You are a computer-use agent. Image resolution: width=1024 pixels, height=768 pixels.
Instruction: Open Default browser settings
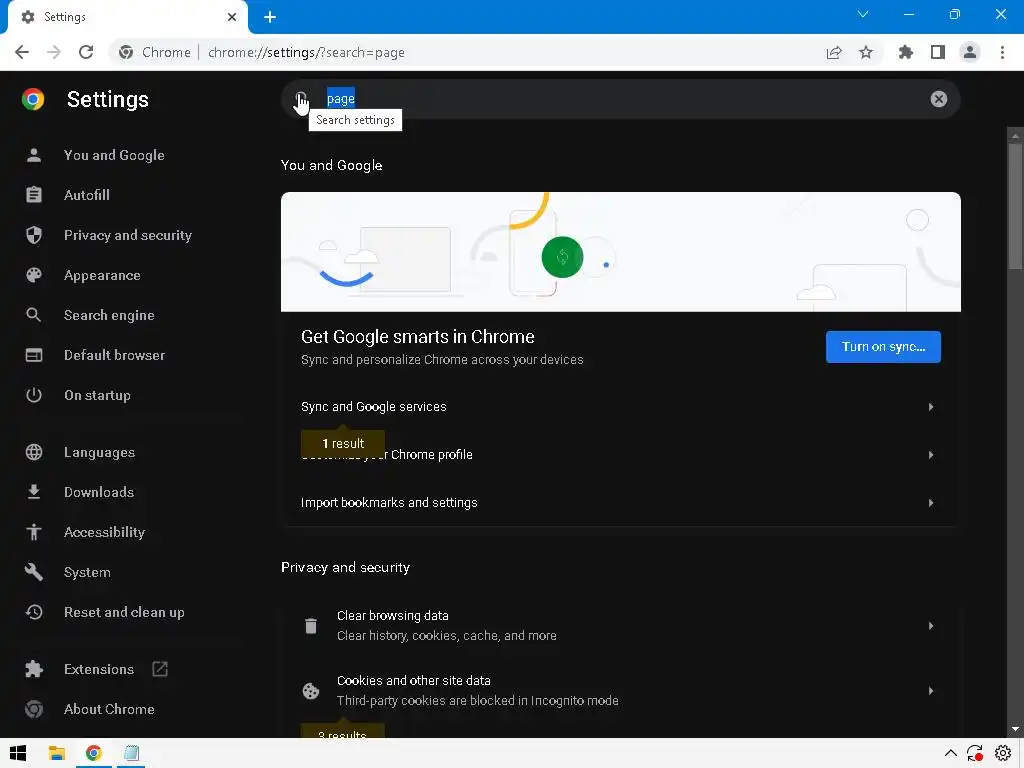pos(114,355)
